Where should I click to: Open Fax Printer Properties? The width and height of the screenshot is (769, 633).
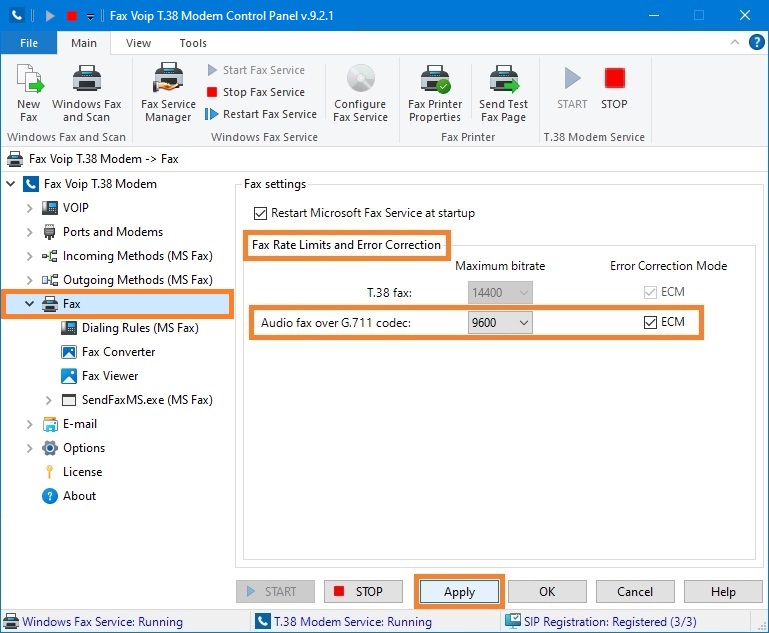pyautogui.click(x=435, y=93)
